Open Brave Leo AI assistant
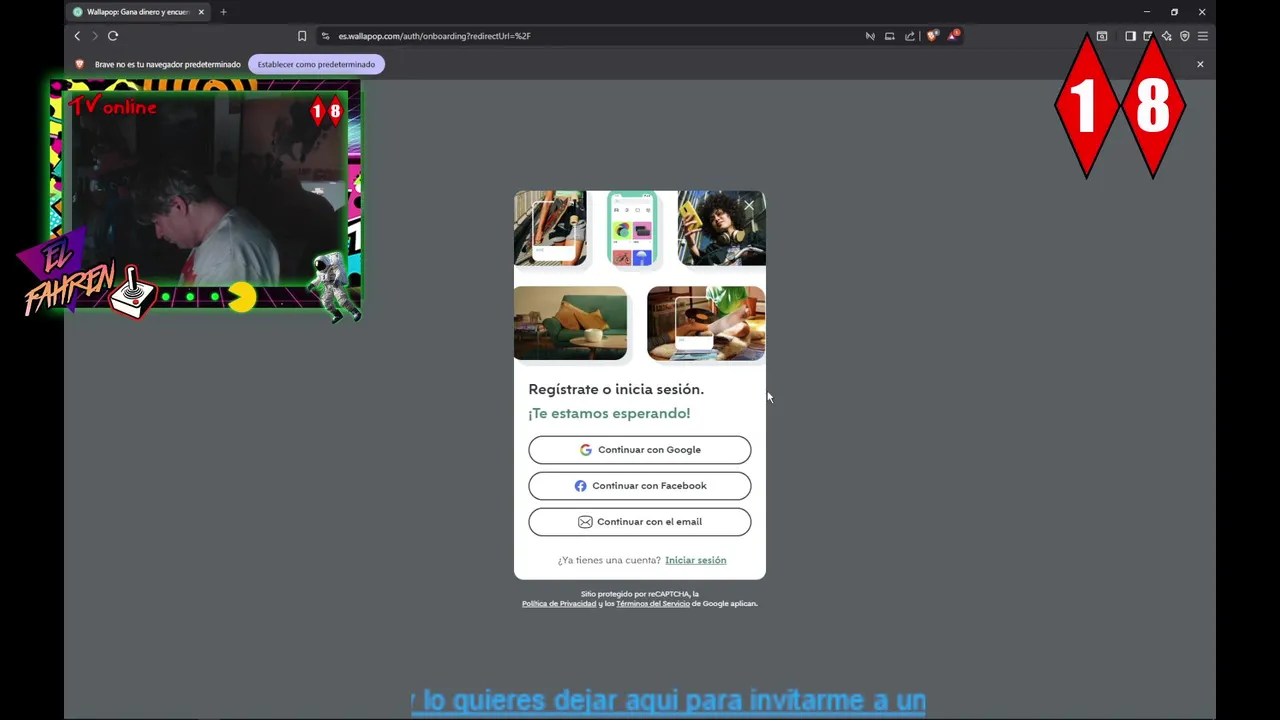This screenshot has height=720, width=1280. pyautogui.click(x=1166, y=36)
